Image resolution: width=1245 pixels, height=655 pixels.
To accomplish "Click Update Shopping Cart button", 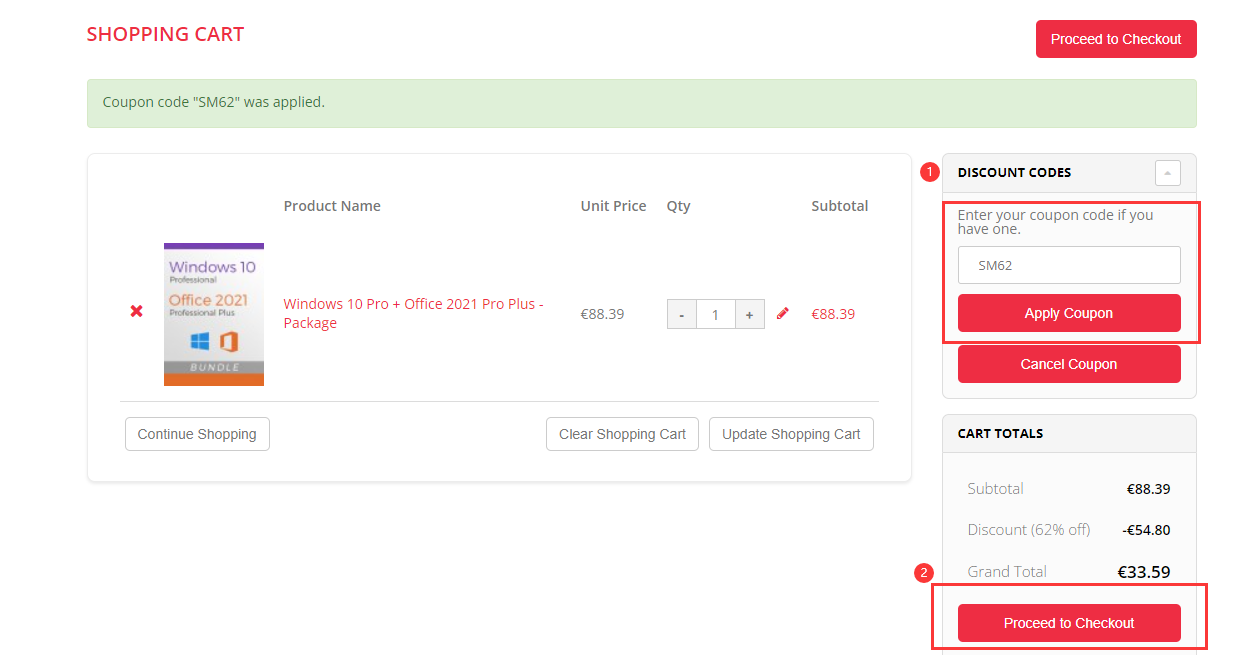I will [791, 434].
